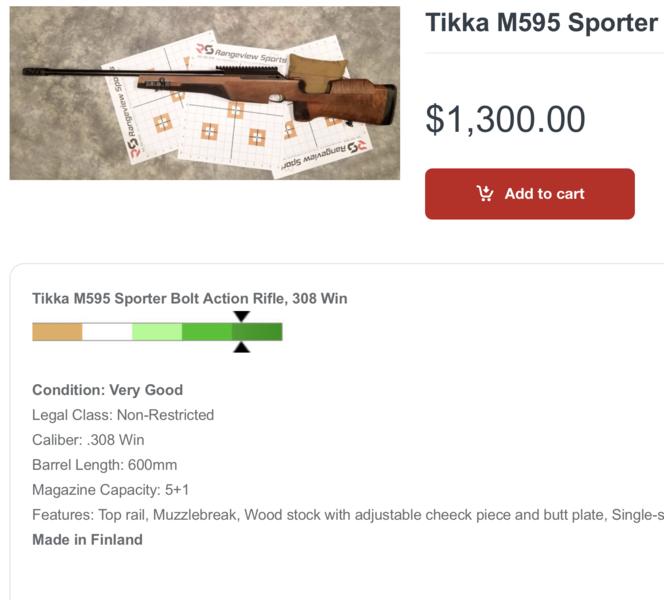Viewport: 664px width, 600px height.
Task: Select the tan segment of condition bar
Action: (57, 332)
